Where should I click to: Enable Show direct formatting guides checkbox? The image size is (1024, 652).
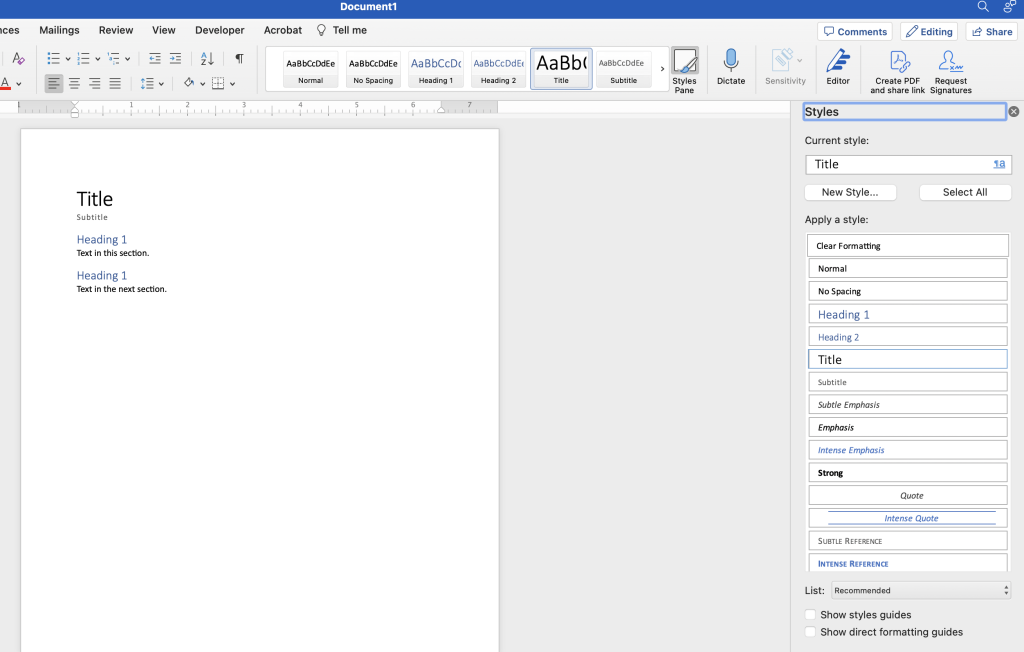[x=810, y=632]
